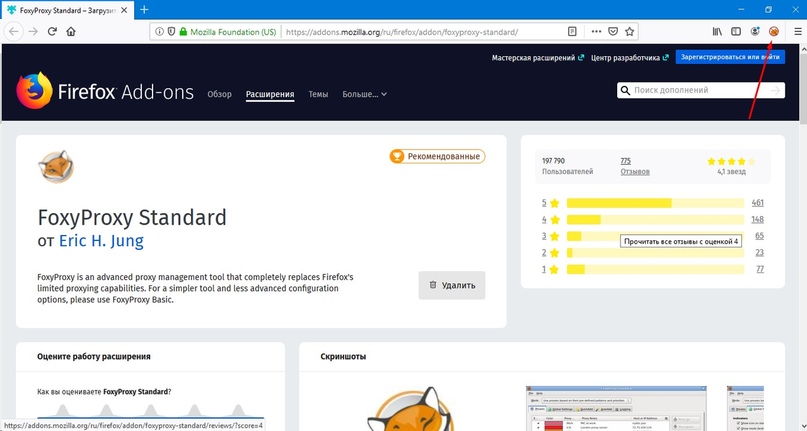Submit search with the arrow icon

tap(776, 91)
